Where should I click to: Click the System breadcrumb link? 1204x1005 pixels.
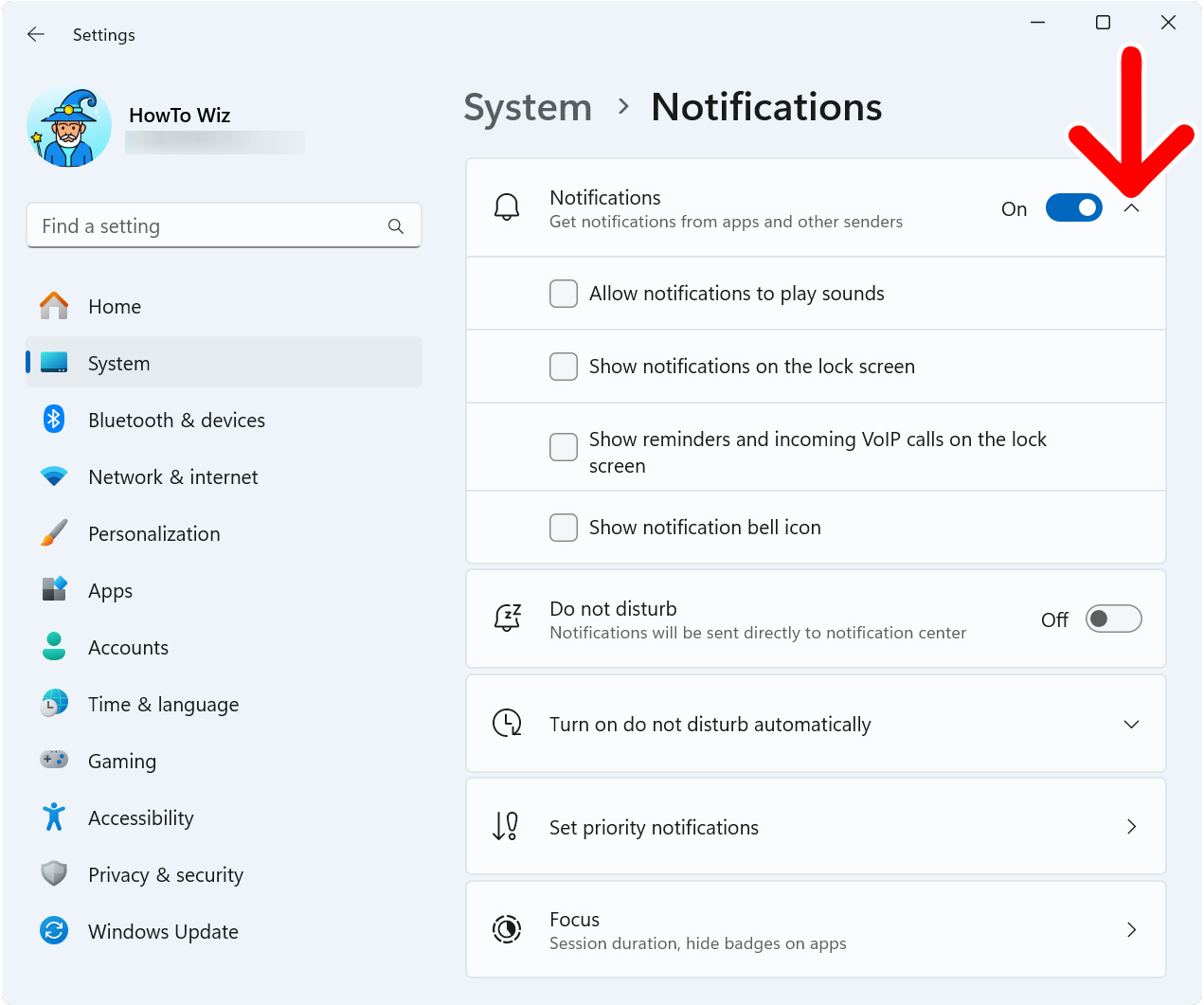point(528,108)
